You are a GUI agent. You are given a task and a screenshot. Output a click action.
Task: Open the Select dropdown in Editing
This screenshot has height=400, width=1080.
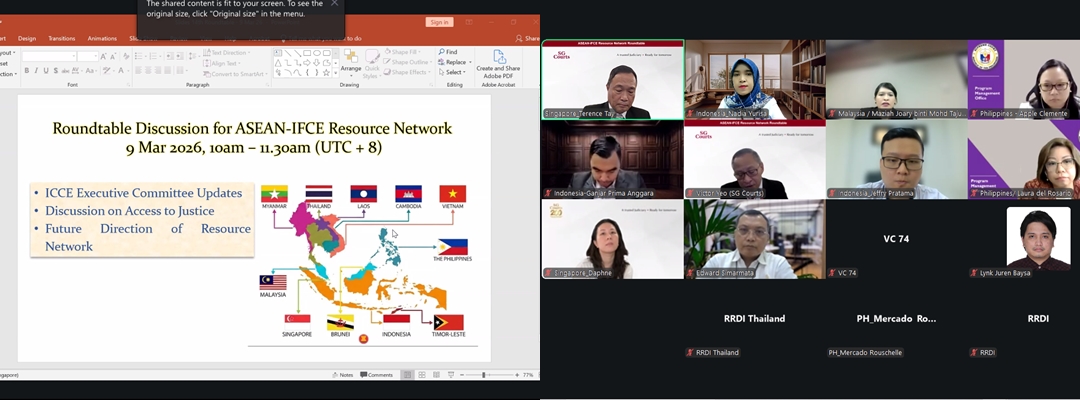(450, 72)
